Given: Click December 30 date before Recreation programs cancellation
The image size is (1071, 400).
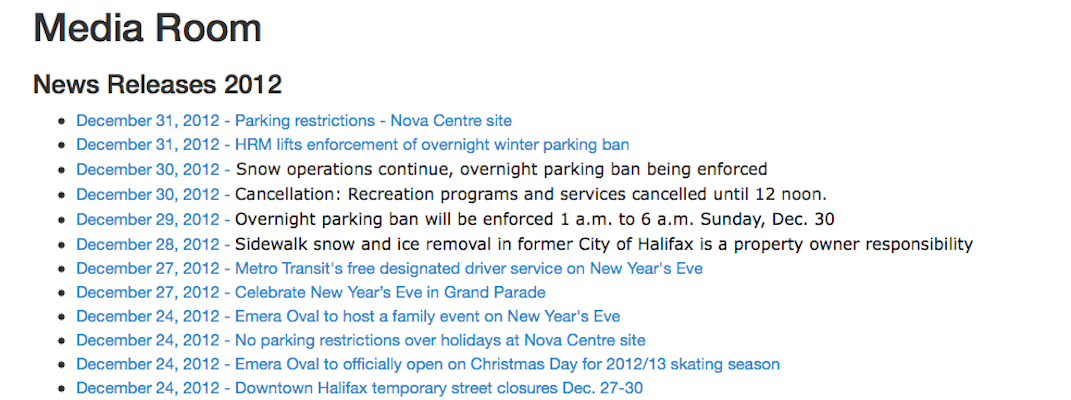Looking at the screenshot, I should click(147, 194).
